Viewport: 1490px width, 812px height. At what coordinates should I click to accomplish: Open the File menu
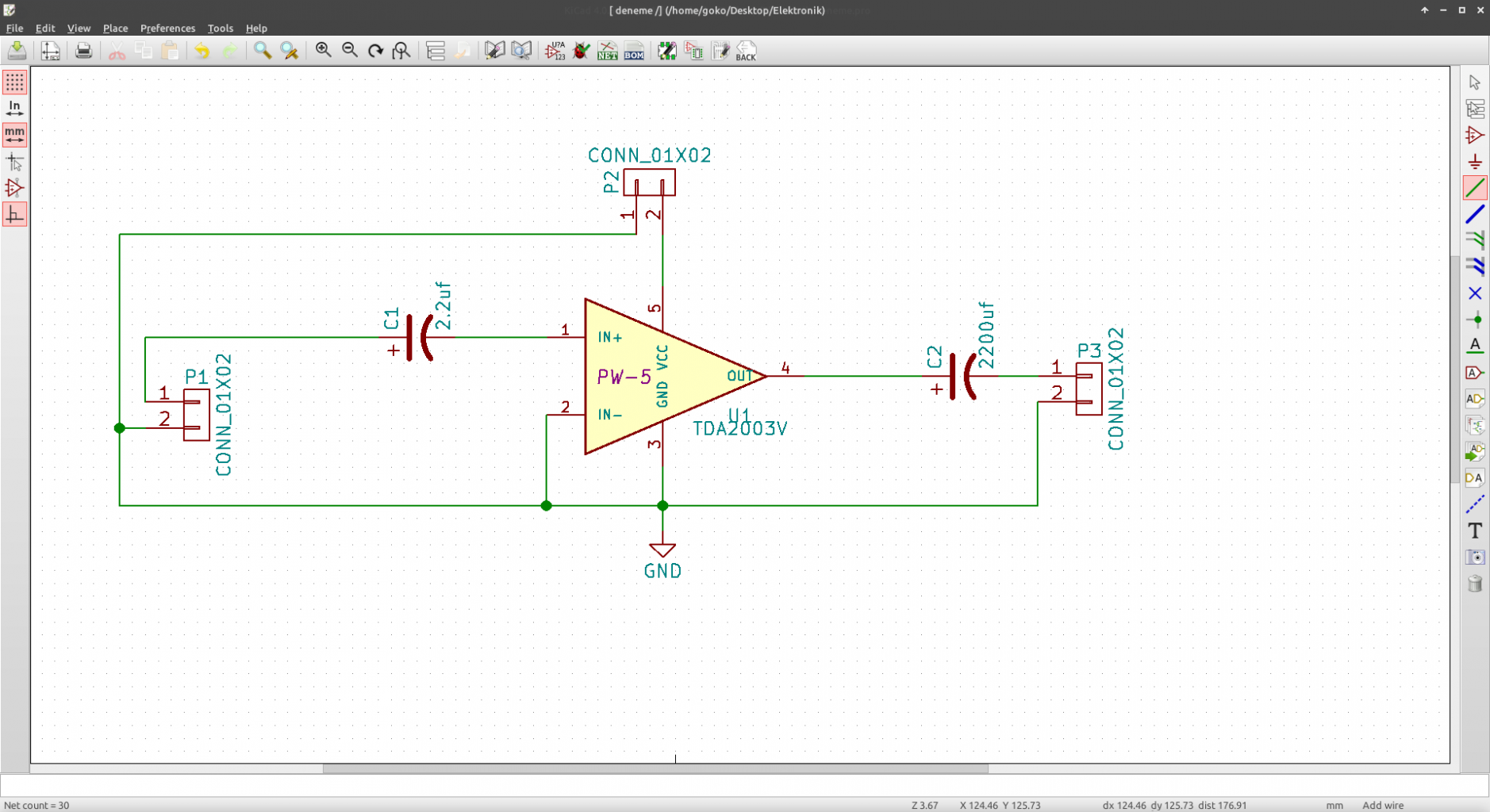(x=14, y=28)
